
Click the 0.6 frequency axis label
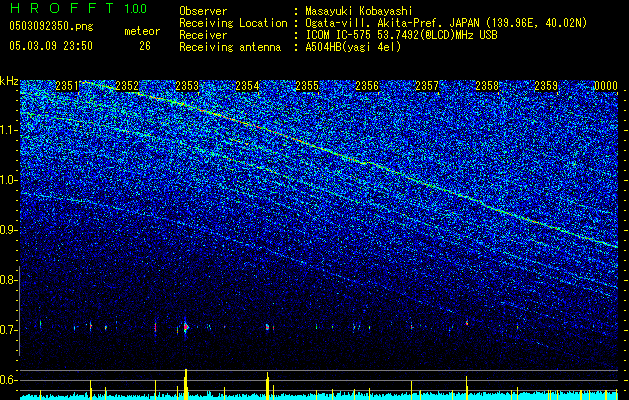9,380
